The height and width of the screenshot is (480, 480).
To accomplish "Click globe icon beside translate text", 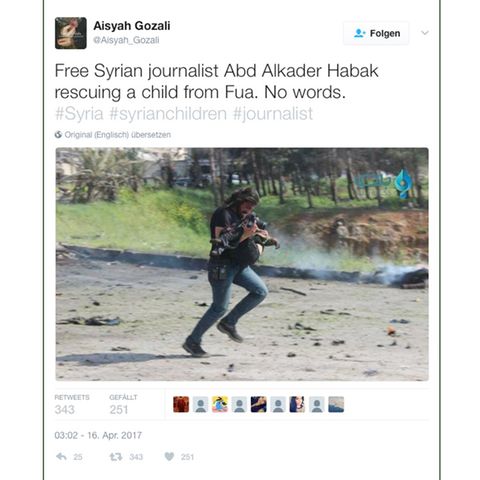I will 58,135.
